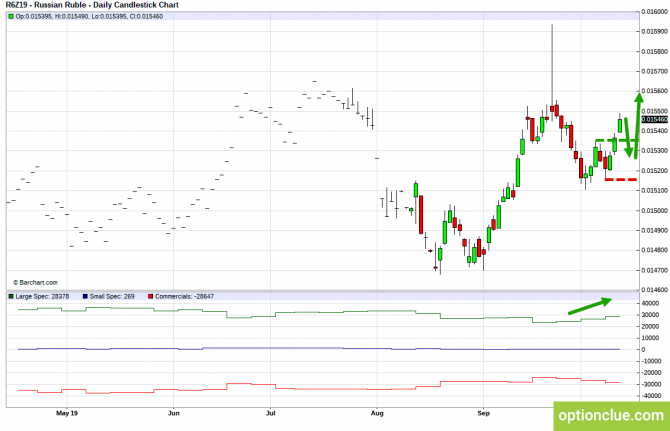The image size is (670, 431).
Task: Click the 'Jul' date axis label
Action: click(270, 413)
